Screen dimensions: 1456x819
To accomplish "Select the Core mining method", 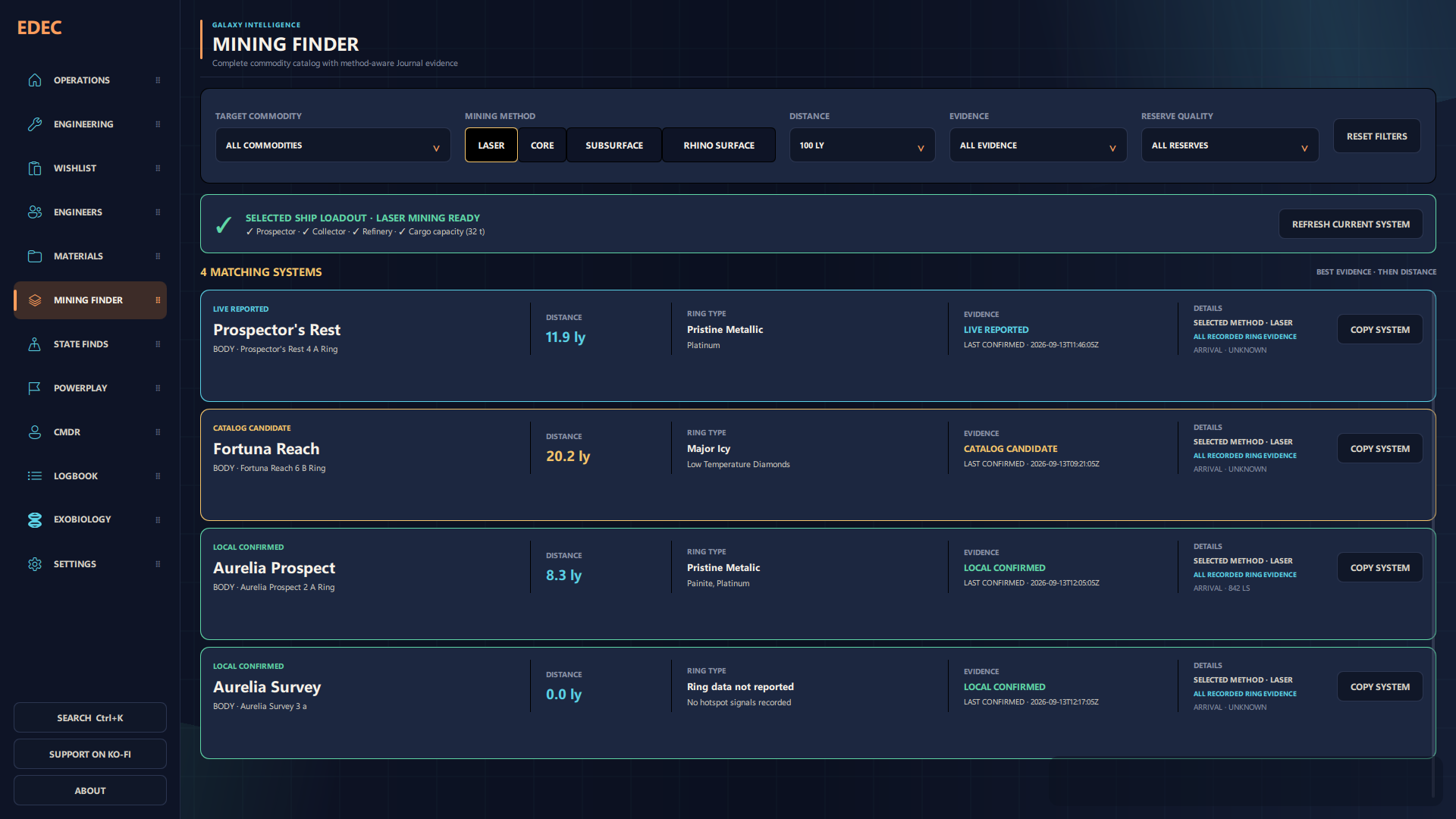I will [542, 145].
